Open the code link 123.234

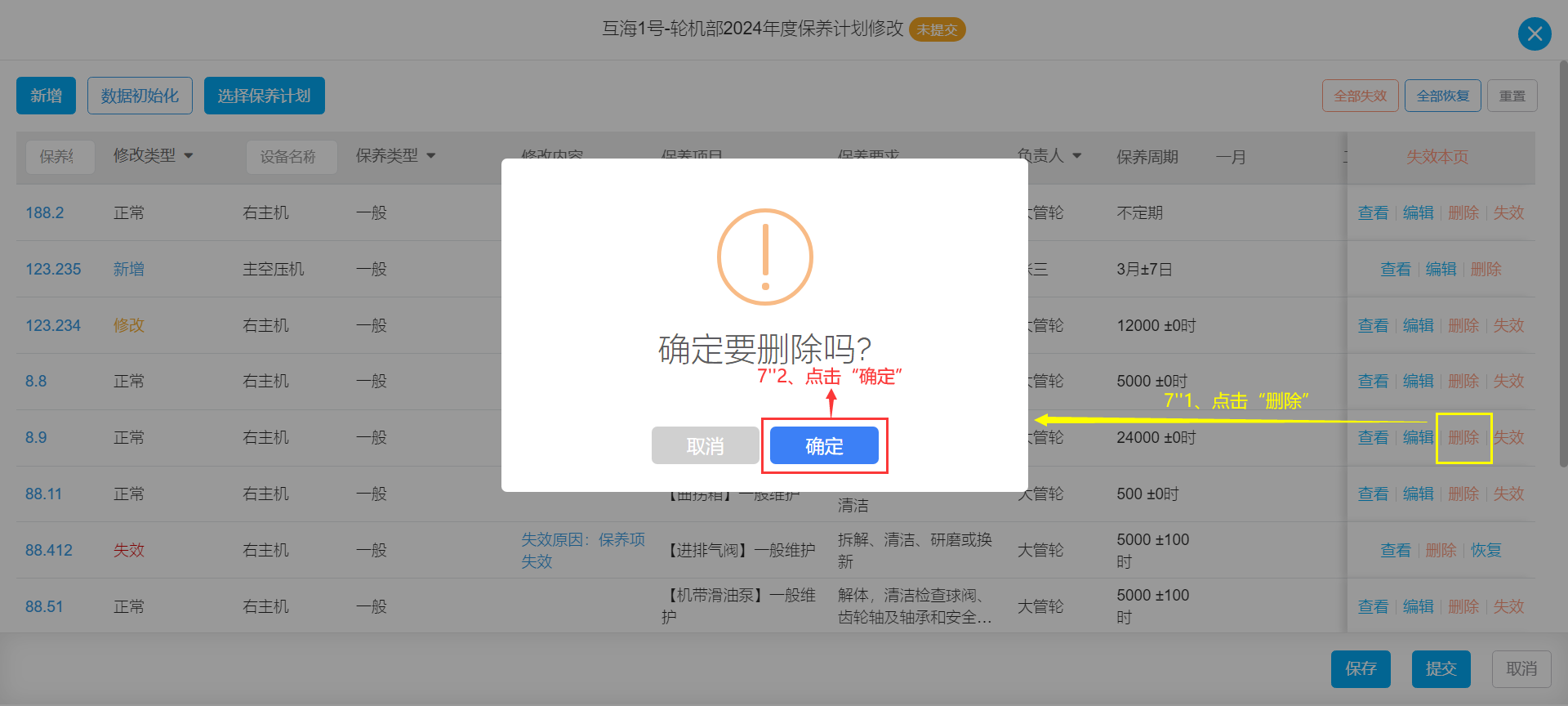coord(53,325)
